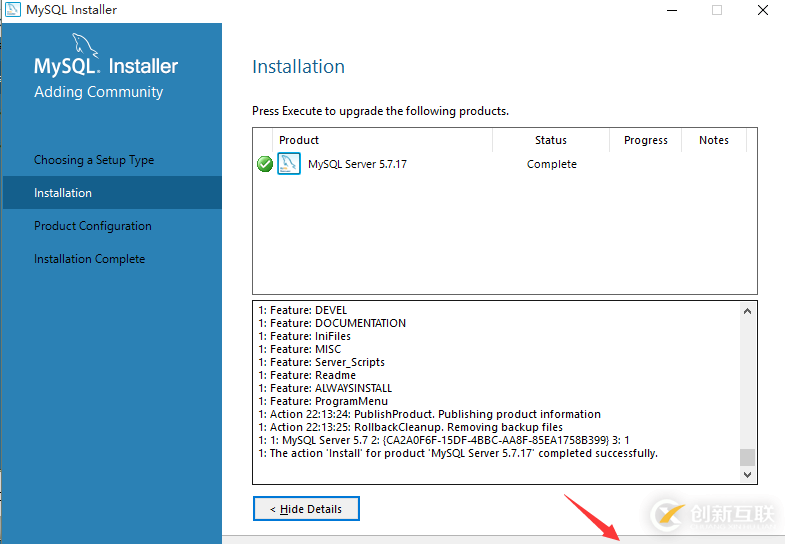Image resolution: width=785 pixels, height=544 pixels.
Task: Click the MySQL Installer title bar icon
Action: (13, 10)
